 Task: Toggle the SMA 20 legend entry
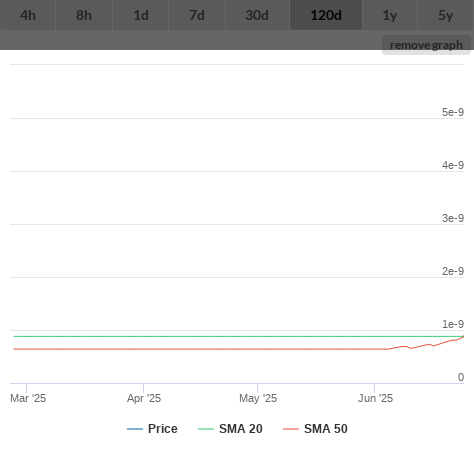[230, 429]
